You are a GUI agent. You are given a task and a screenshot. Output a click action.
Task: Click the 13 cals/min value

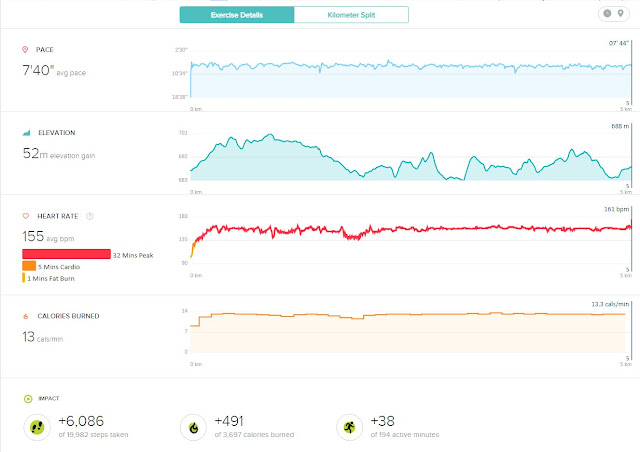[x=42, y=337]
